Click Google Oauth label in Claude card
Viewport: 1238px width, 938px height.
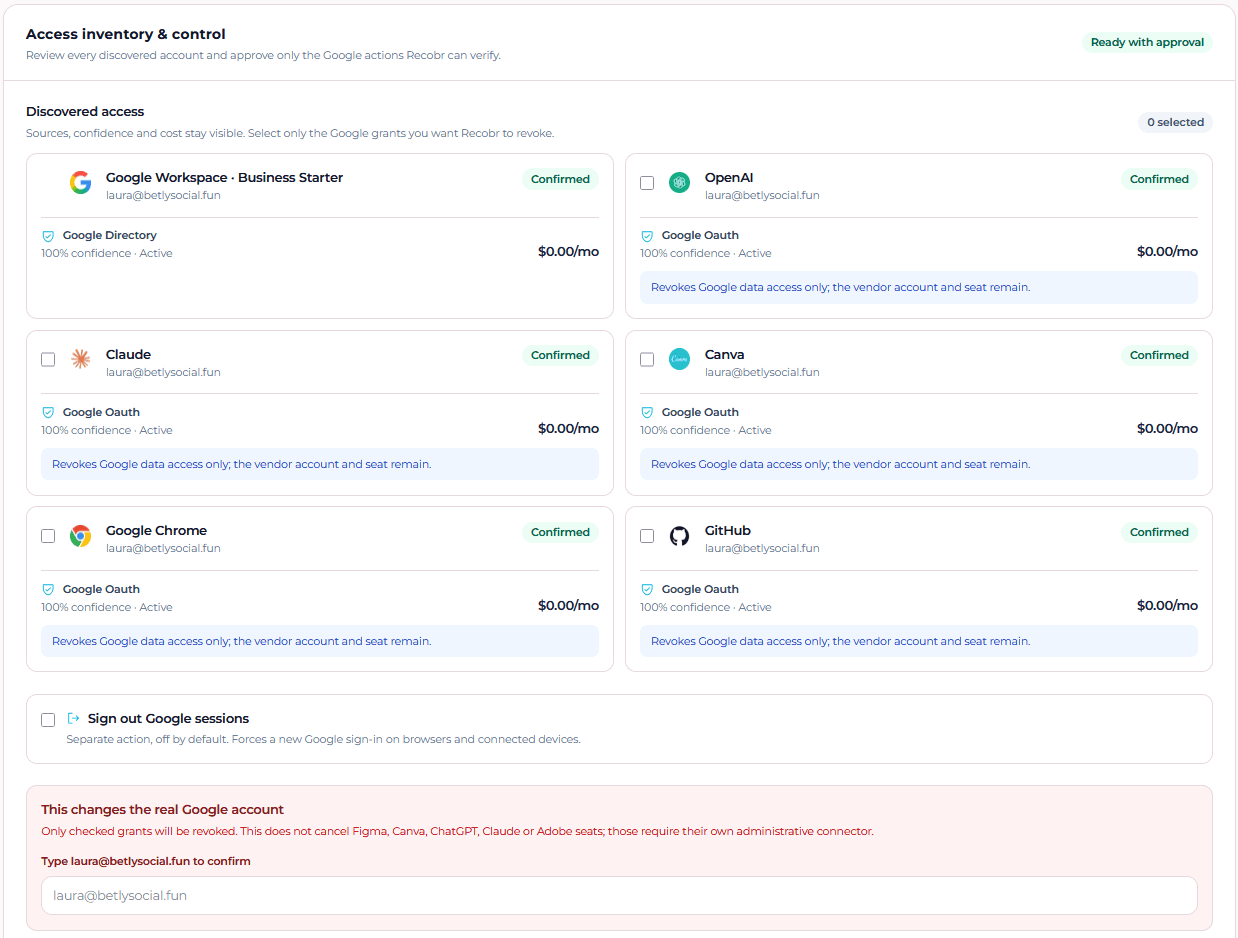(101, 412)
